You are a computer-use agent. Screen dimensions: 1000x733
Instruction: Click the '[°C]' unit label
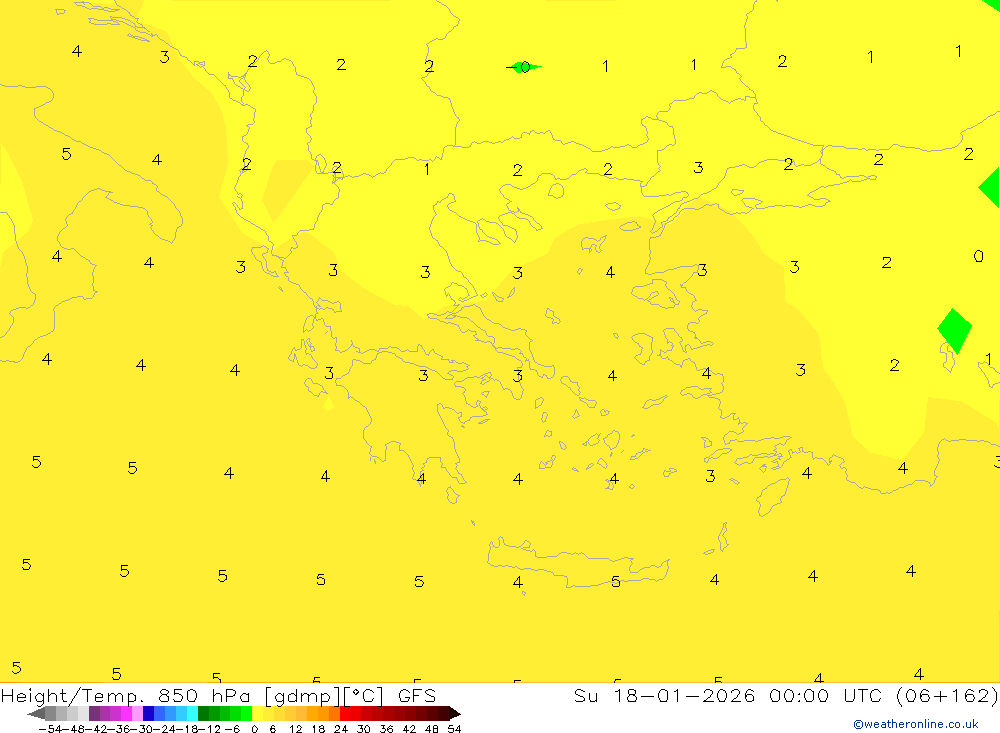tap(364, 696)
